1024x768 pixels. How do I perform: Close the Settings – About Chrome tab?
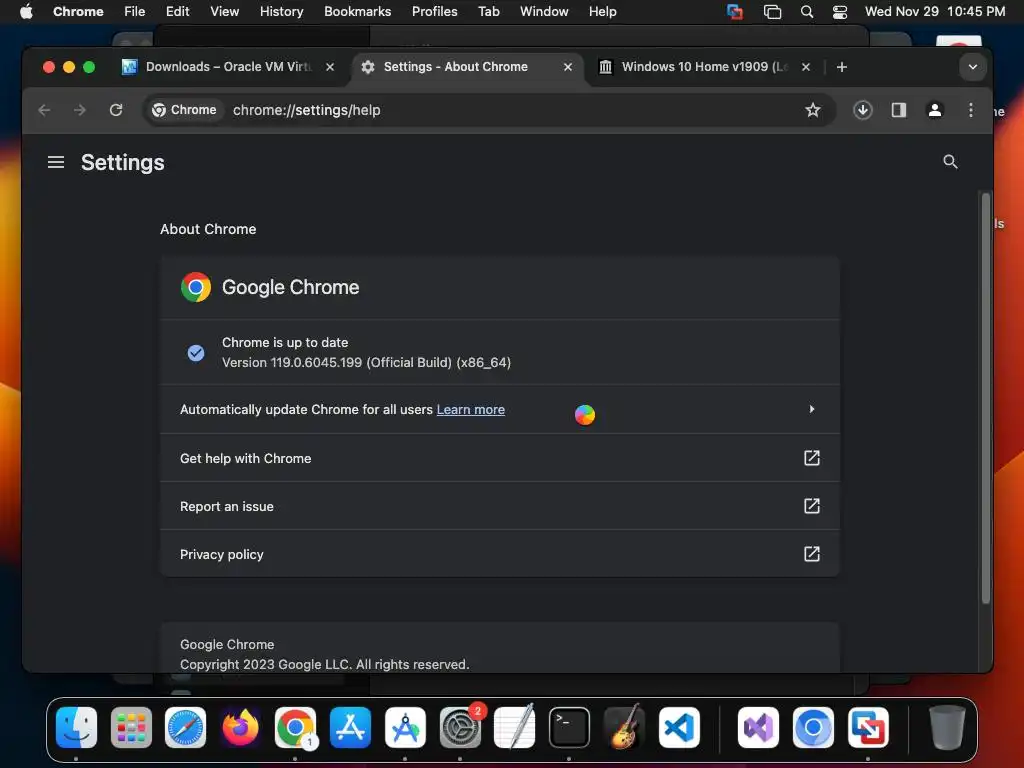[568, 67]
